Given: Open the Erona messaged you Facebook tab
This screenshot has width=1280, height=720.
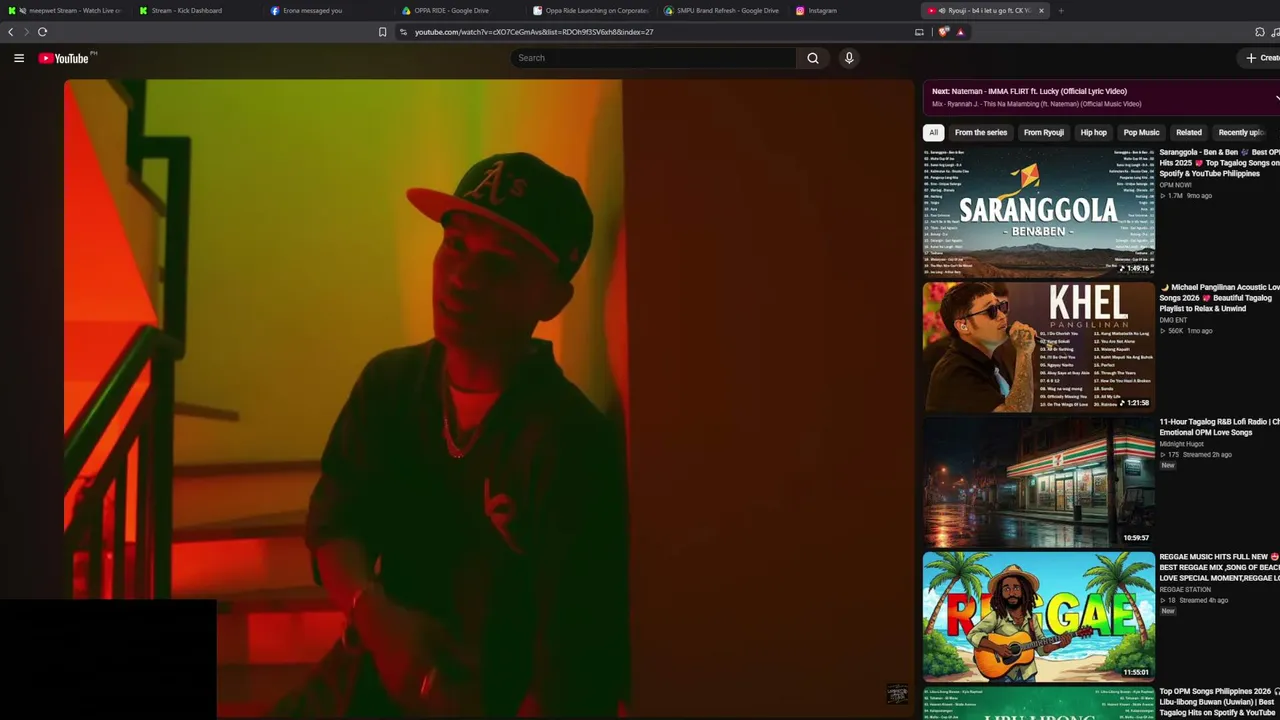Looking at the screenshot, I should tap(327, 11).
